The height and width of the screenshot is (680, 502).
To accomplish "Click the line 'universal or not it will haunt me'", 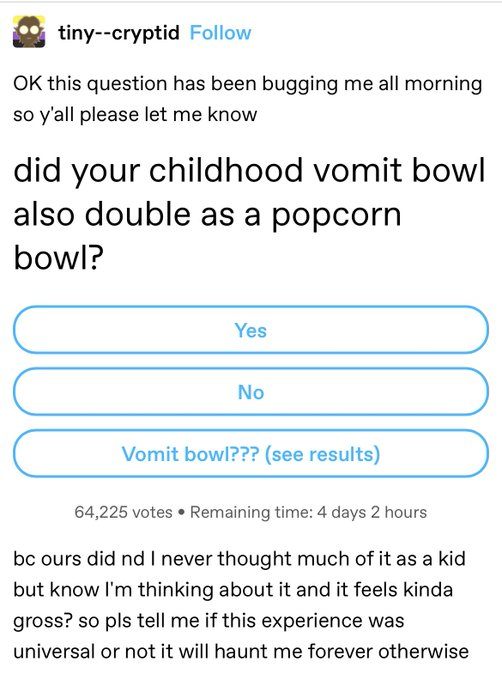I will click(x=241, y=651).
